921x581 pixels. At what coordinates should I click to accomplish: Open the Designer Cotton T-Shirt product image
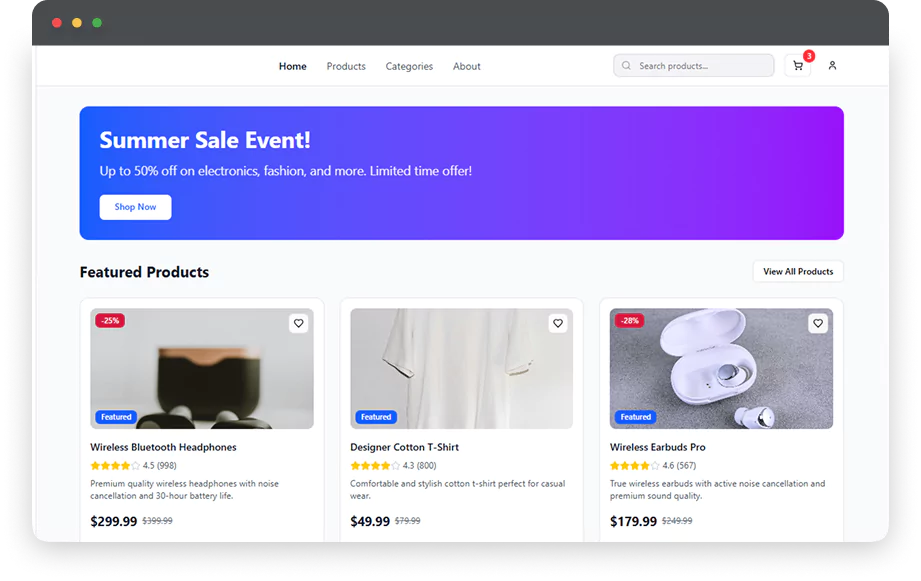click(x=462, y=369)
